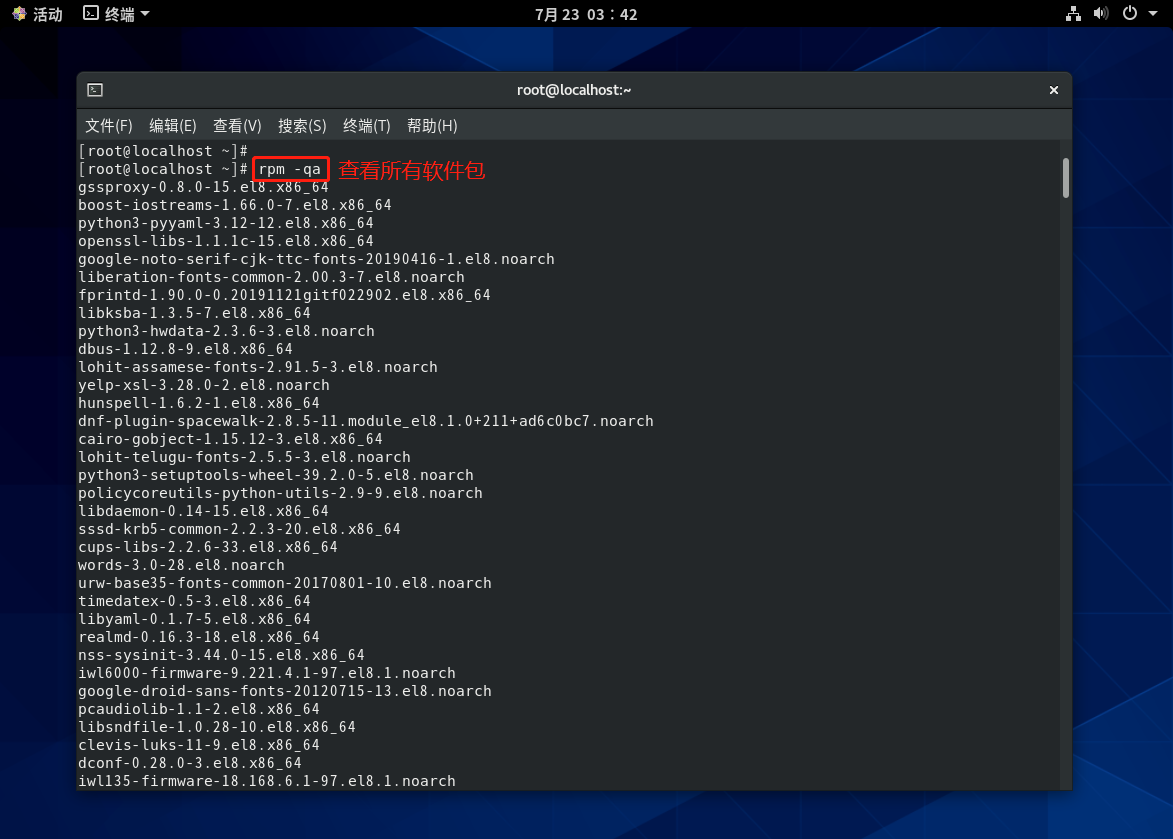
Task: Open the 文件(F) menu
Action: coord(108,125)
